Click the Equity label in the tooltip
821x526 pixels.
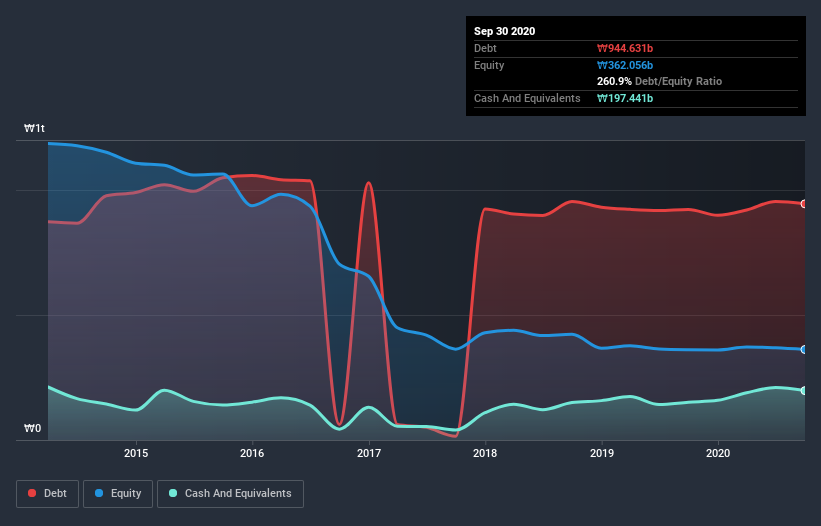pyautogui.click(x=489, y=65)
